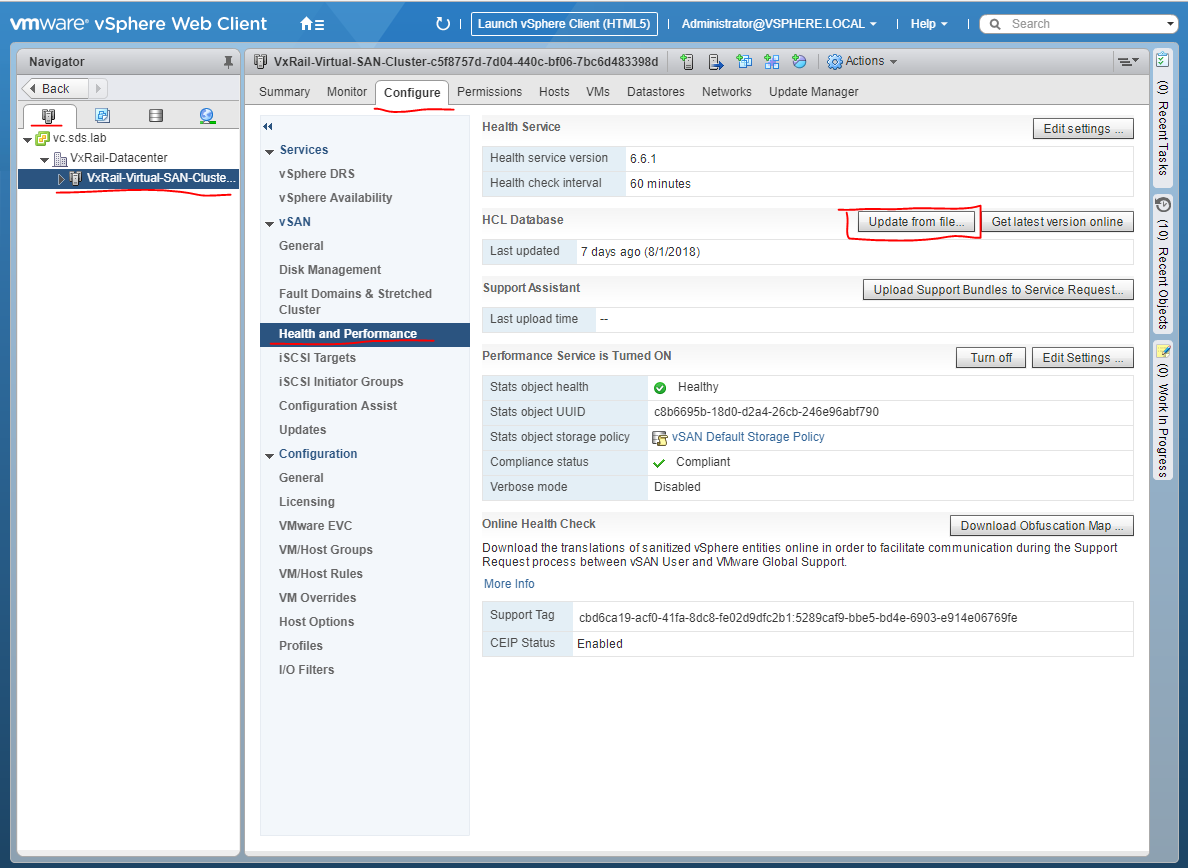The height and width of the screenshot is (868, 1188).
Task: Select vc.sds.lab in the tree
Action: [x=80, y=138]
